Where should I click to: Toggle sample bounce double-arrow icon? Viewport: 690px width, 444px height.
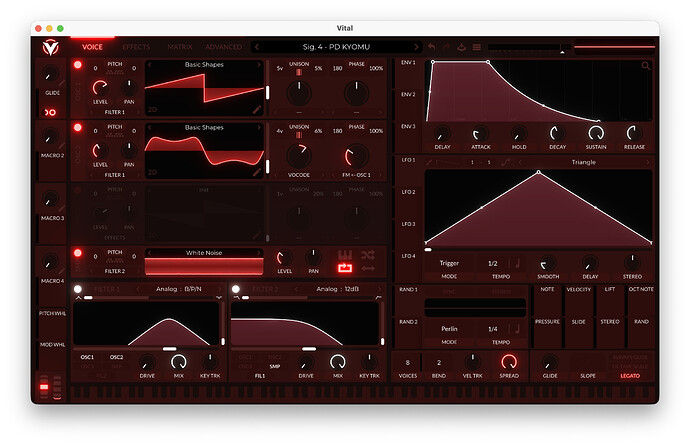[368, 268]
